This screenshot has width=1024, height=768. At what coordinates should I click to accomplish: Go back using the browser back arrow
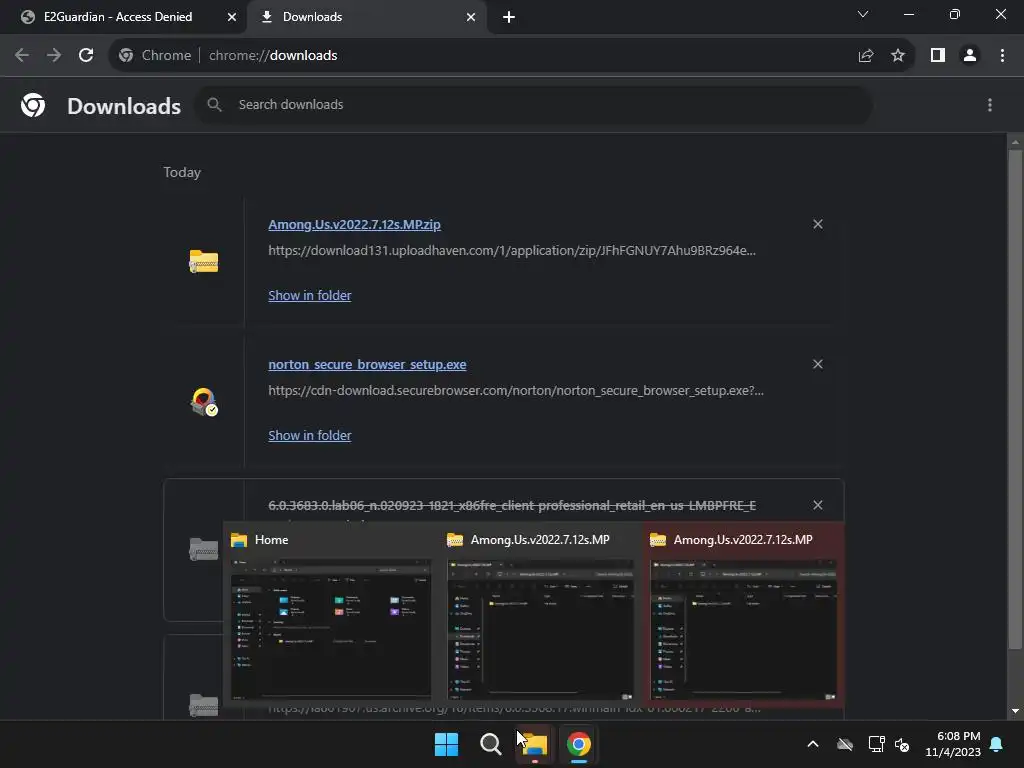[x=22, y=56]
